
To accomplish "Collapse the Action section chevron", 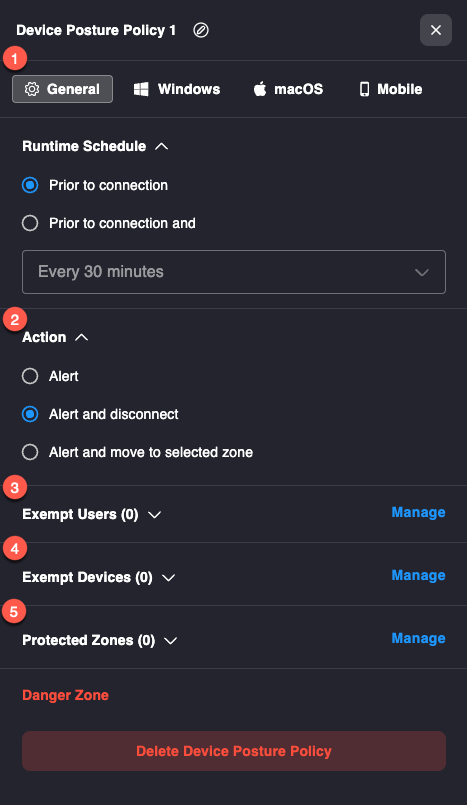I will point(82,337).
